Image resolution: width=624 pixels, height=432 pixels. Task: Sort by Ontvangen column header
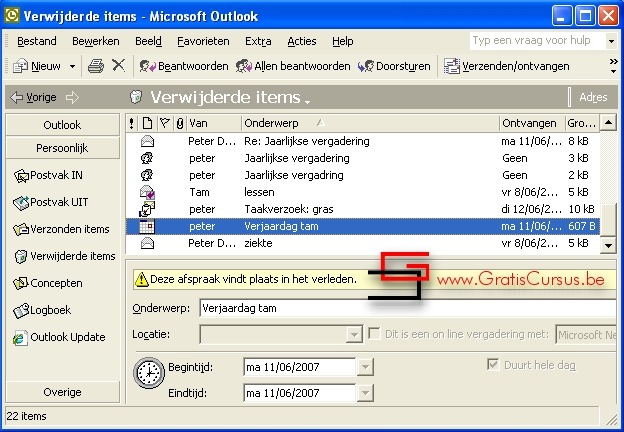[532, 123]
